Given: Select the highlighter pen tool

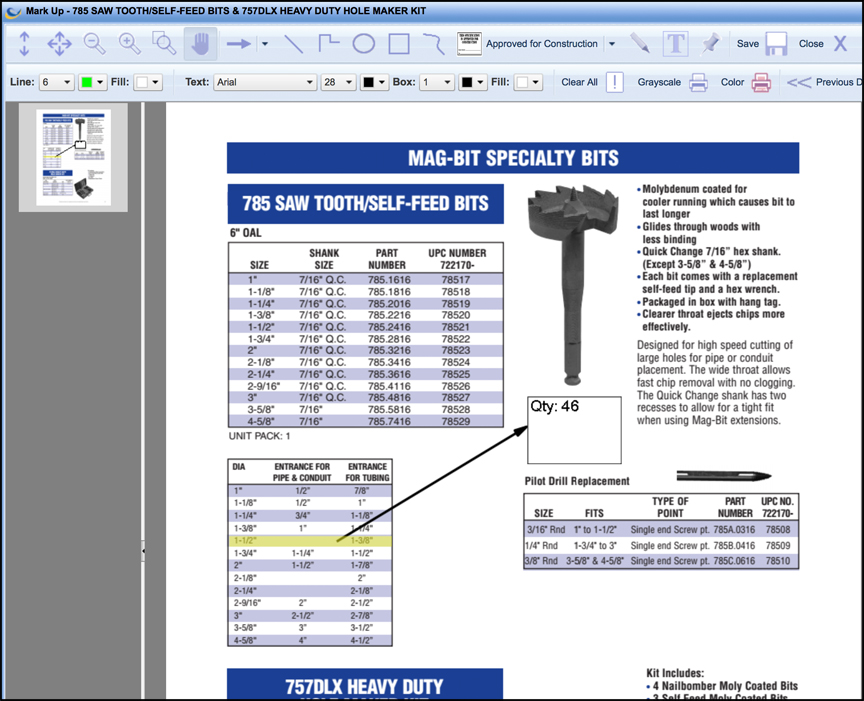Looking at the screenshot, I should coord(640,44).
